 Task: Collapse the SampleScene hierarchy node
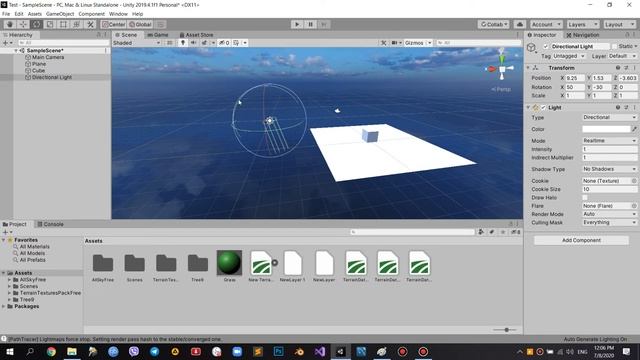(x=16, y=51)
